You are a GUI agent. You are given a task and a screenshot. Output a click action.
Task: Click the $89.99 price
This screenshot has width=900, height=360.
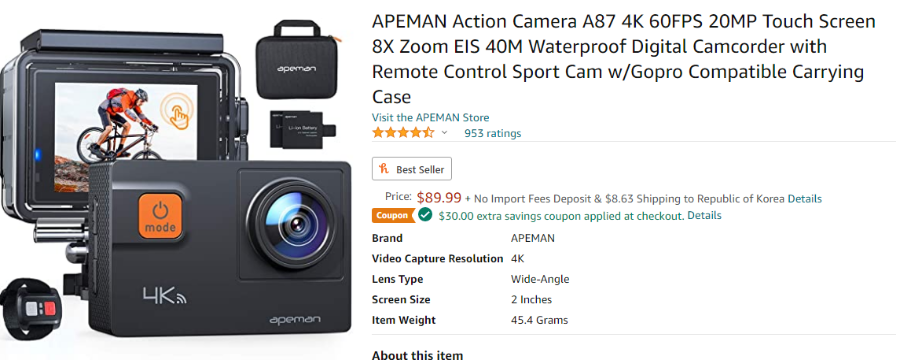point(439,198)
